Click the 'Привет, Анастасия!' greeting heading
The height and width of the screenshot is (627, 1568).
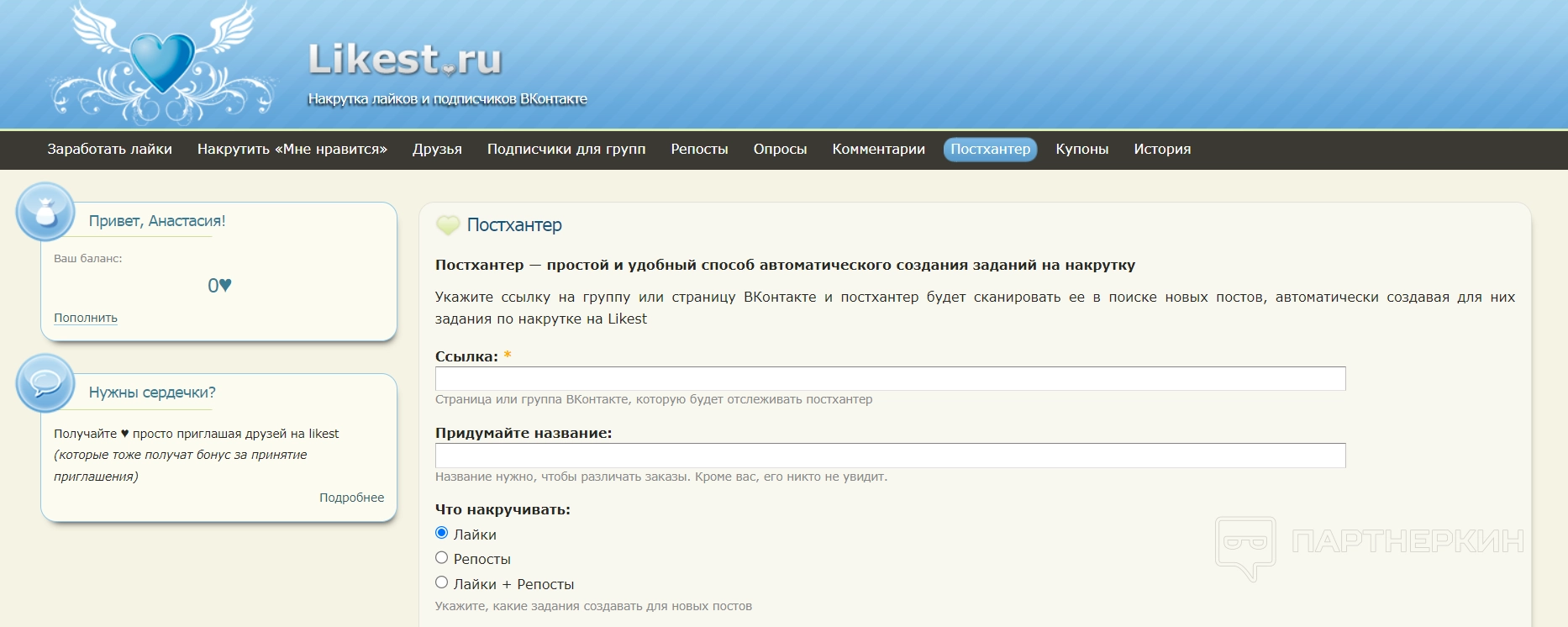[x=157, y=221]
